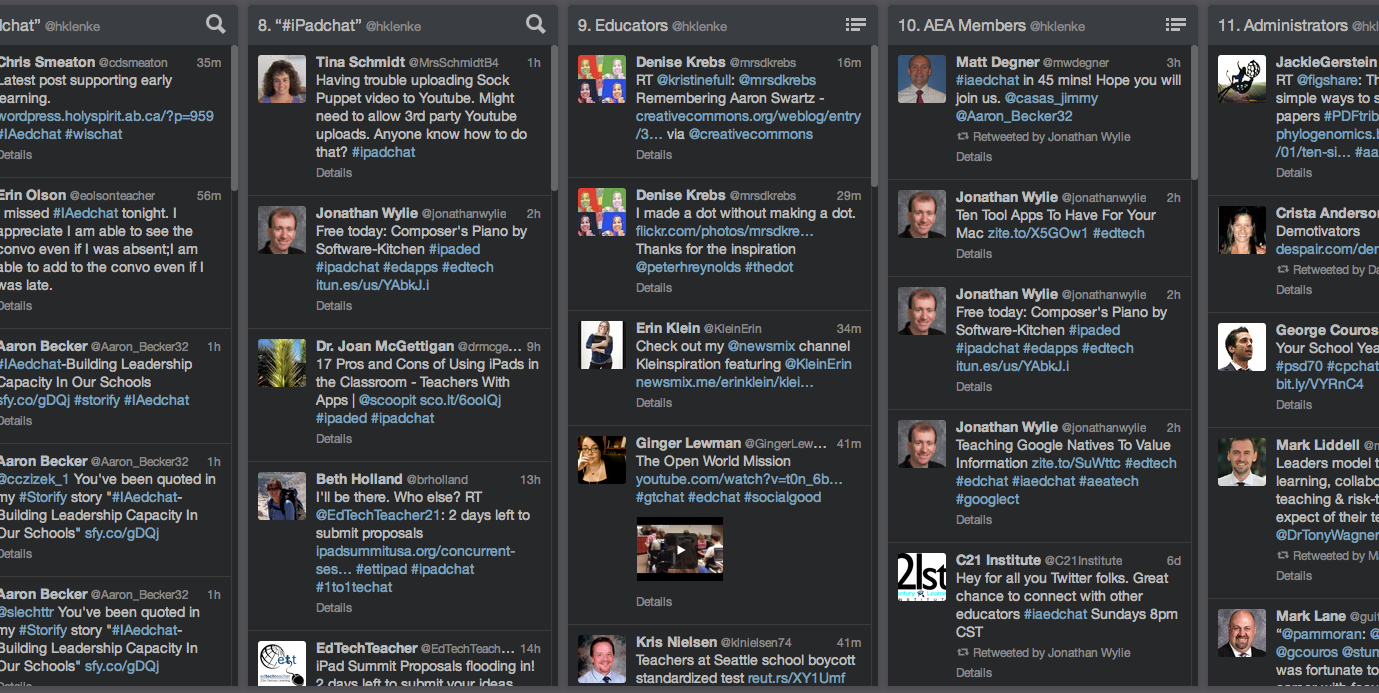Click the AEA Members column's scrollbar
Viewport: 1379px width, 693px height.
[1194, 111]
